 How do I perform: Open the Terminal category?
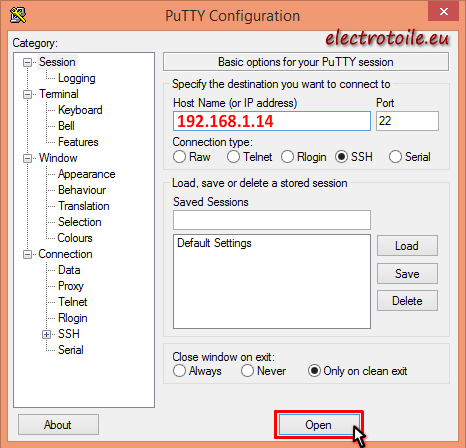(x=59, y=94)
